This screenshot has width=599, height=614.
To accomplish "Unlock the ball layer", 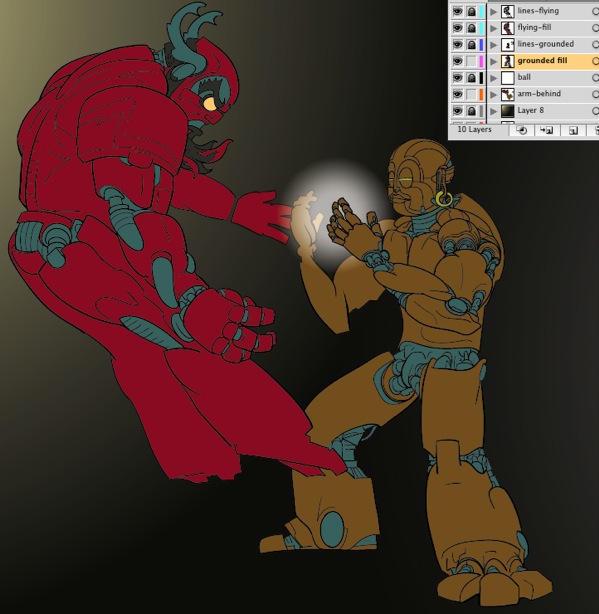I will pos(471,78).
